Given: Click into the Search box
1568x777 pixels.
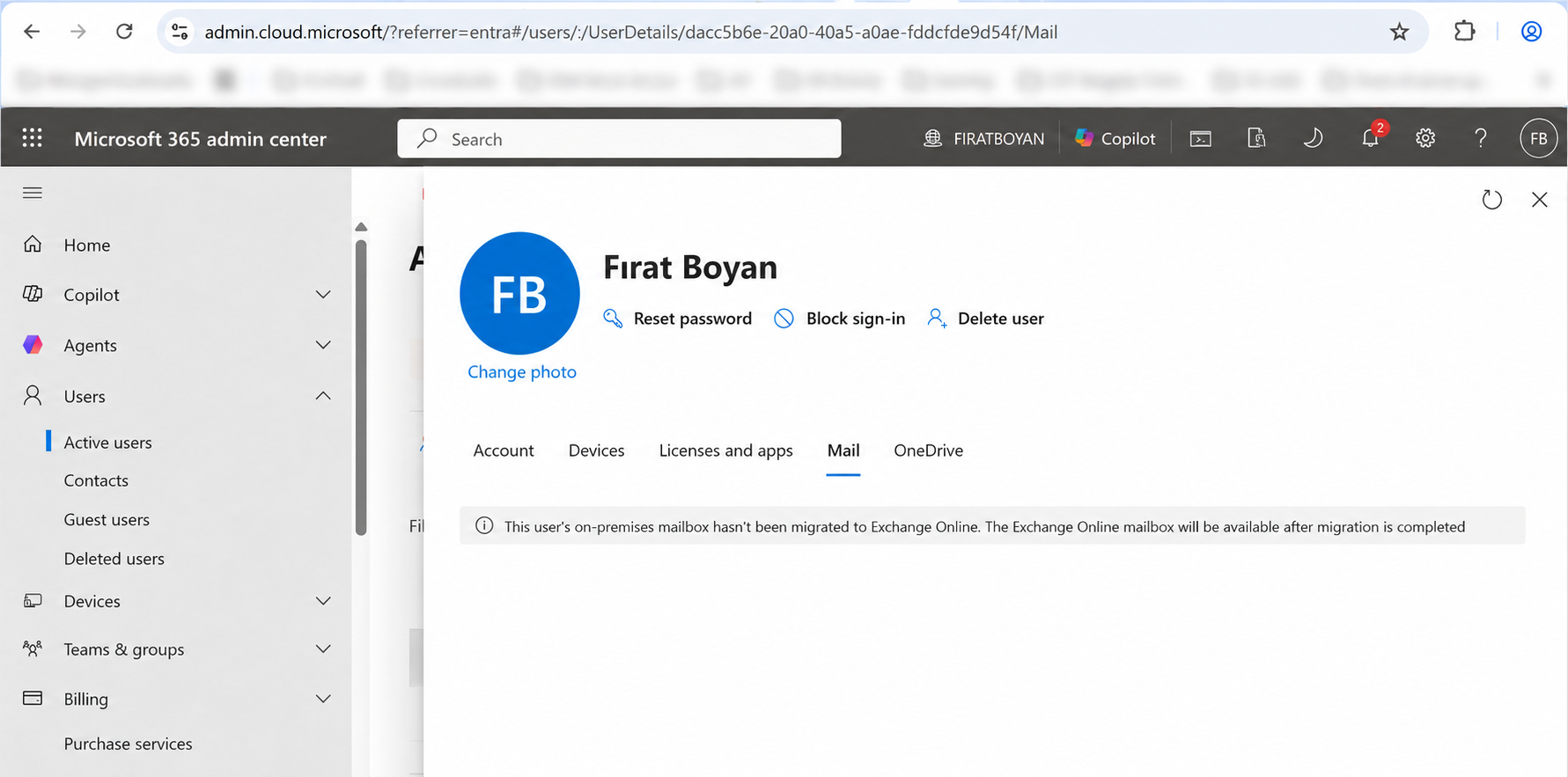Looking at the screenshot, I should click(619, 138).
